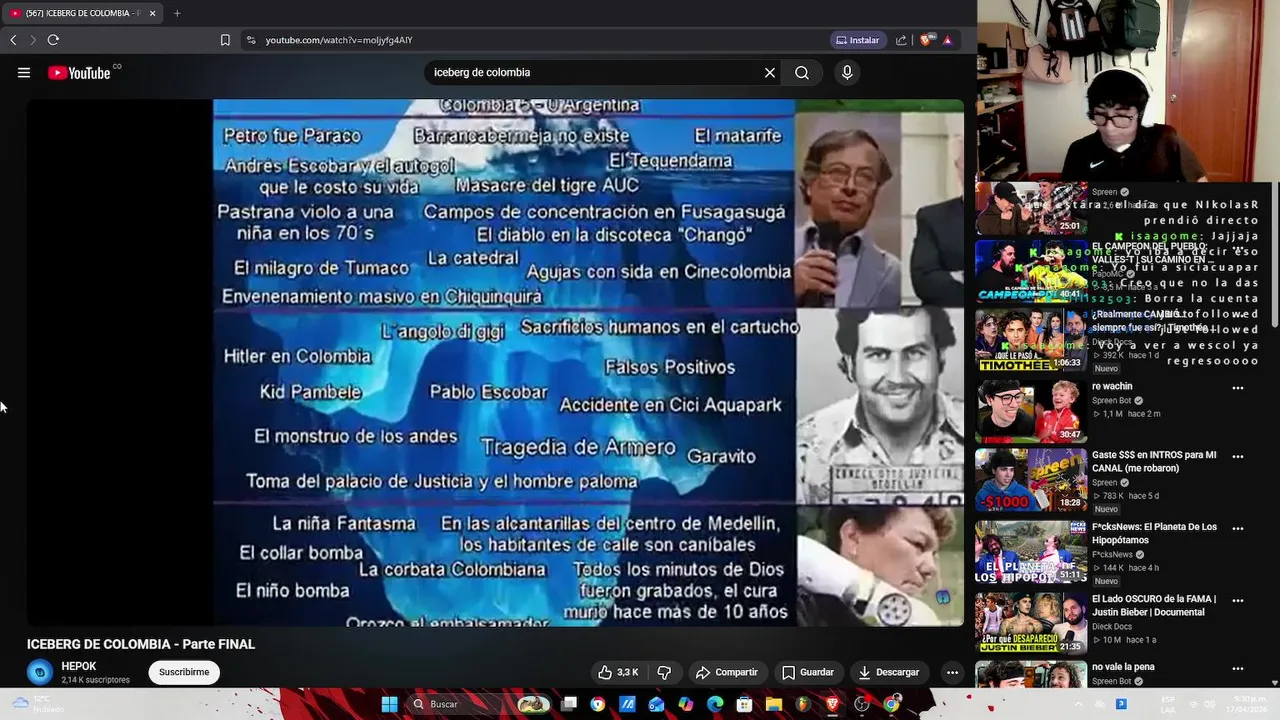
Task: Open the YouTube hamburger guide menu
Action: tap(24, 73)
